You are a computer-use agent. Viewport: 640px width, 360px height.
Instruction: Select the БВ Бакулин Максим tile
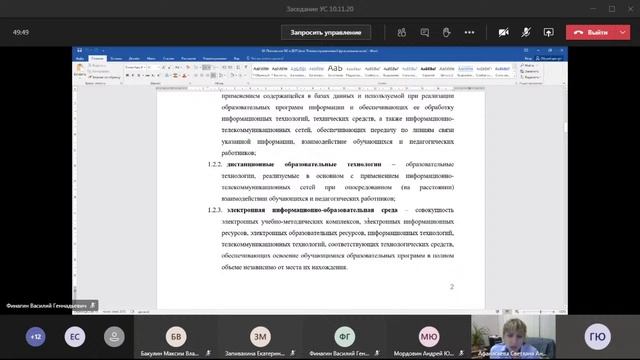(176, 337)
